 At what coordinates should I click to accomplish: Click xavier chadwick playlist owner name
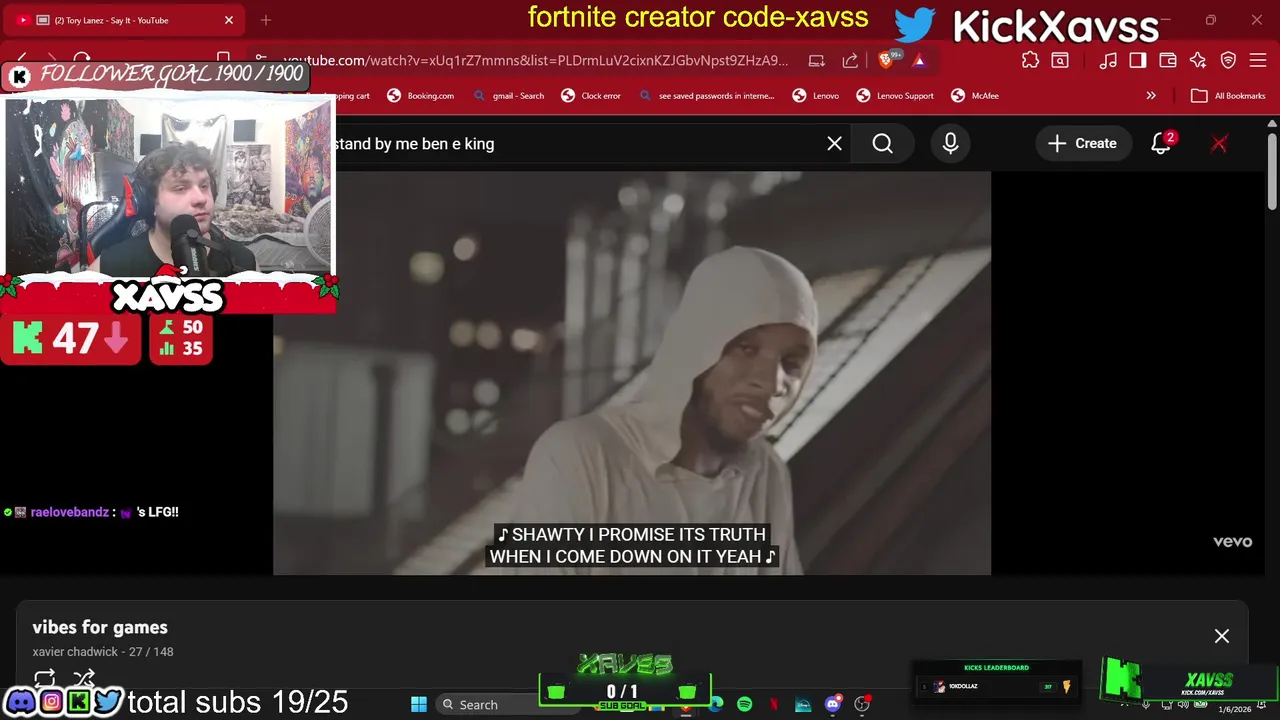point(75,652)
